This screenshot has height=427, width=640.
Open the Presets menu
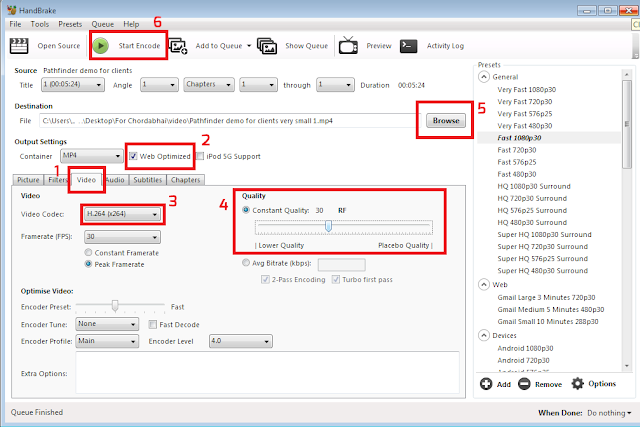[x=70, y=24]
